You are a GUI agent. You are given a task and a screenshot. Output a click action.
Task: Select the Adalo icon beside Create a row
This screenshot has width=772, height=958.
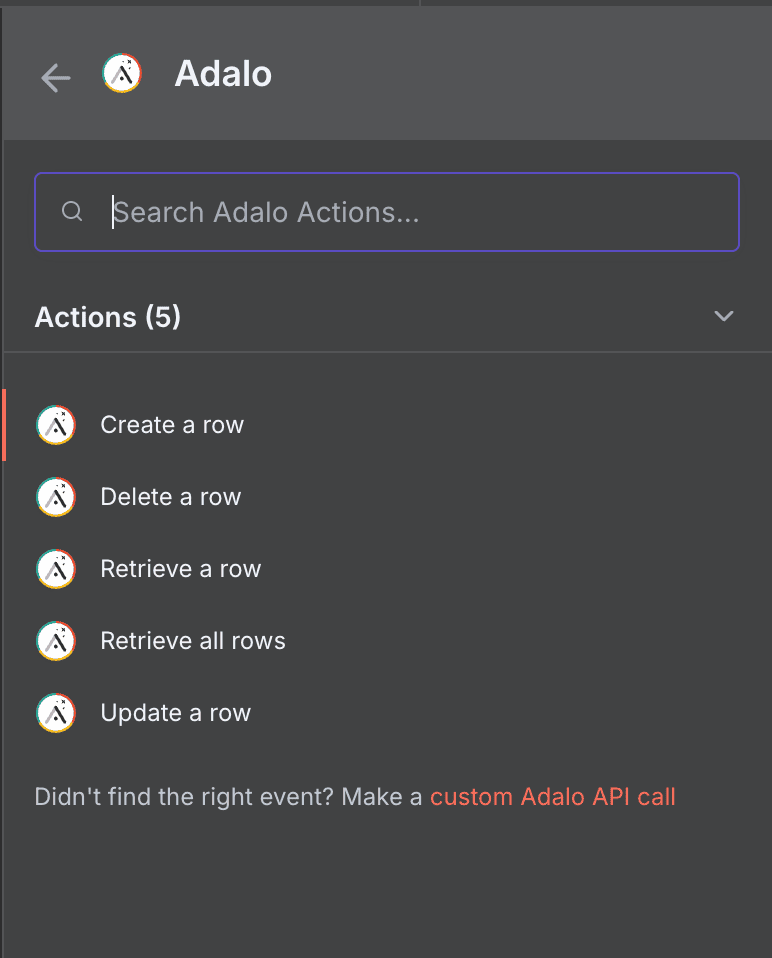(x=55, y=424)
